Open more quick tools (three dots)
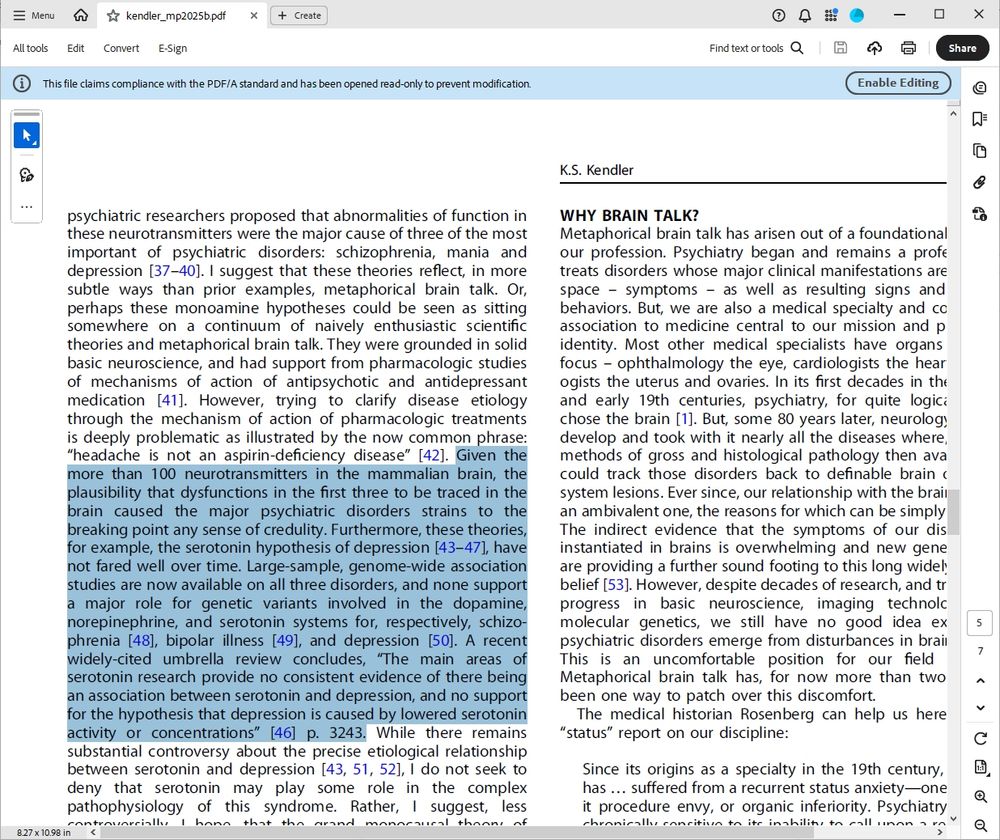This screenshot has width=1000, height=840. tap(27, 207)
